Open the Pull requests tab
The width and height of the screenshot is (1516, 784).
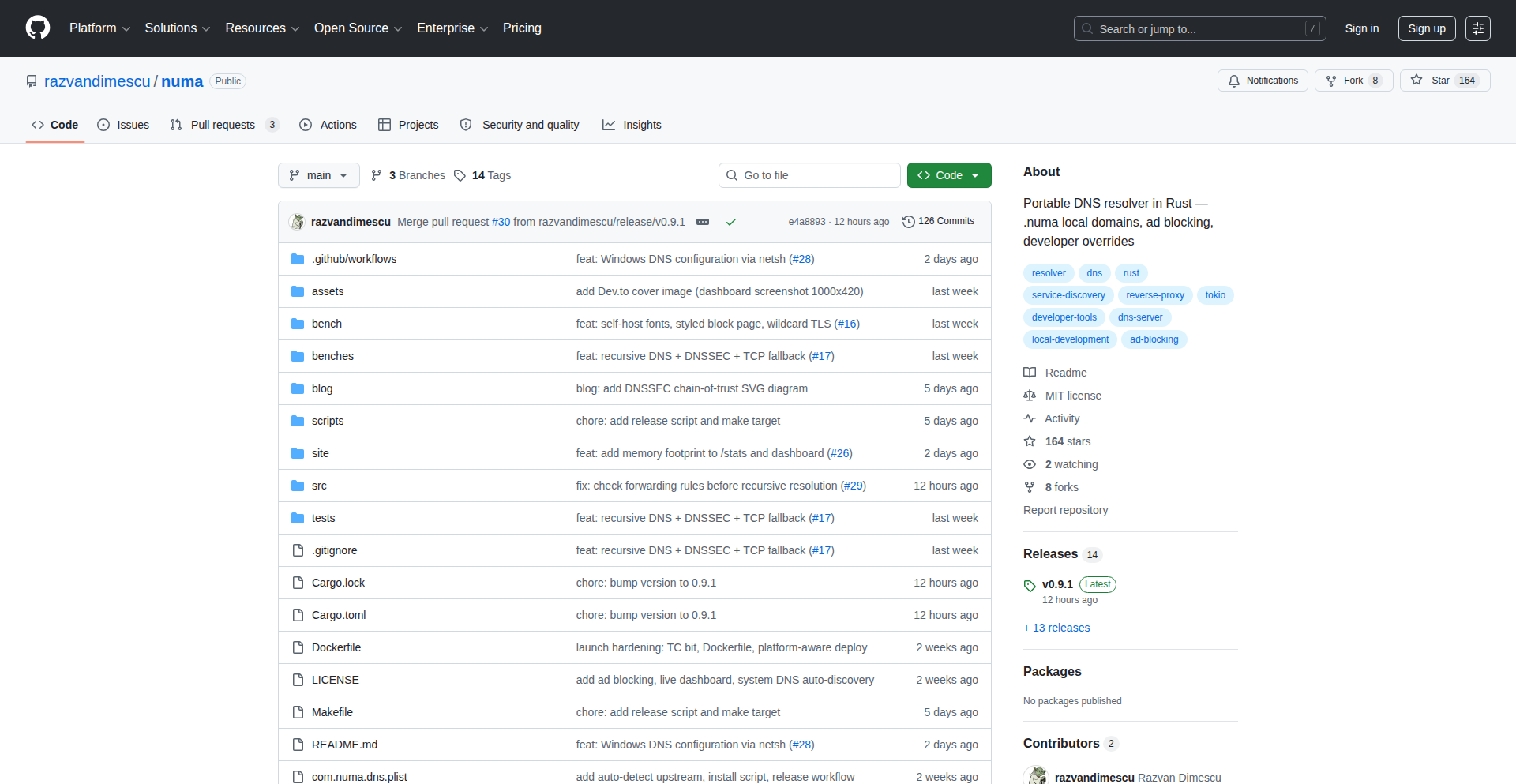223,125
